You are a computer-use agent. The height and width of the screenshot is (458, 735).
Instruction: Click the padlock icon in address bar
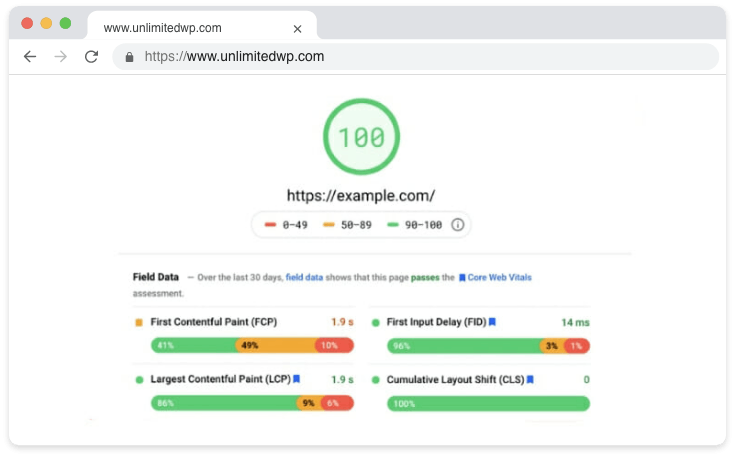pyautogui.click(x=129, y=57)
